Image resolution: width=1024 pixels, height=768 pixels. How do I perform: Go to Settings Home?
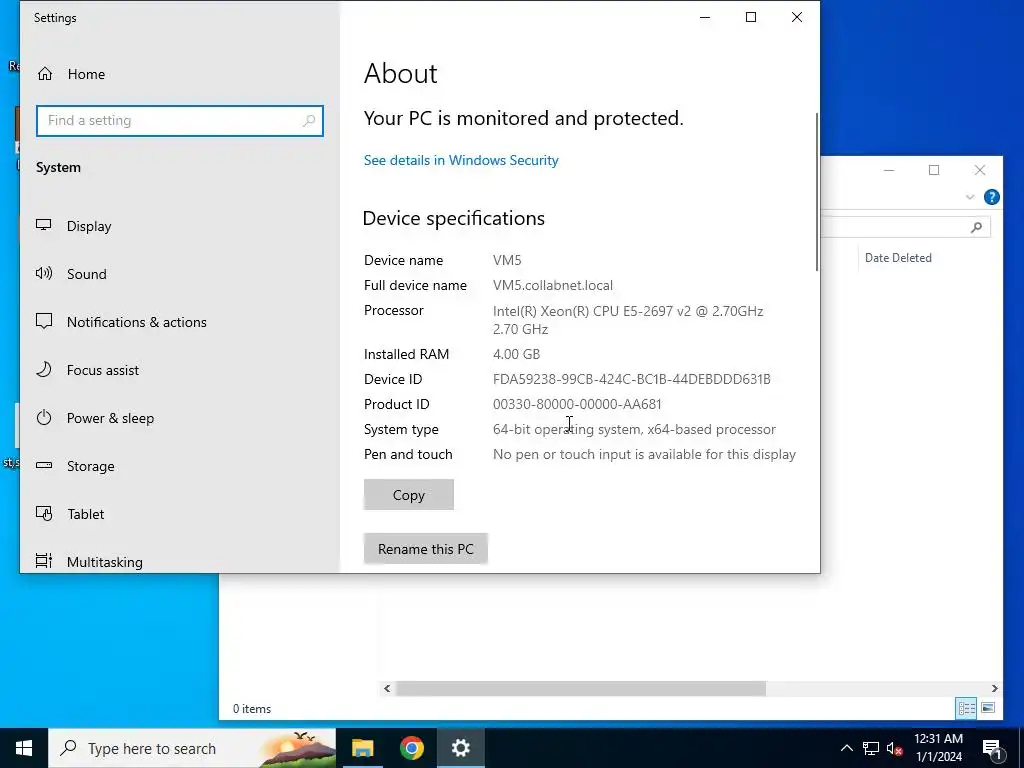[x=71, y=74]
